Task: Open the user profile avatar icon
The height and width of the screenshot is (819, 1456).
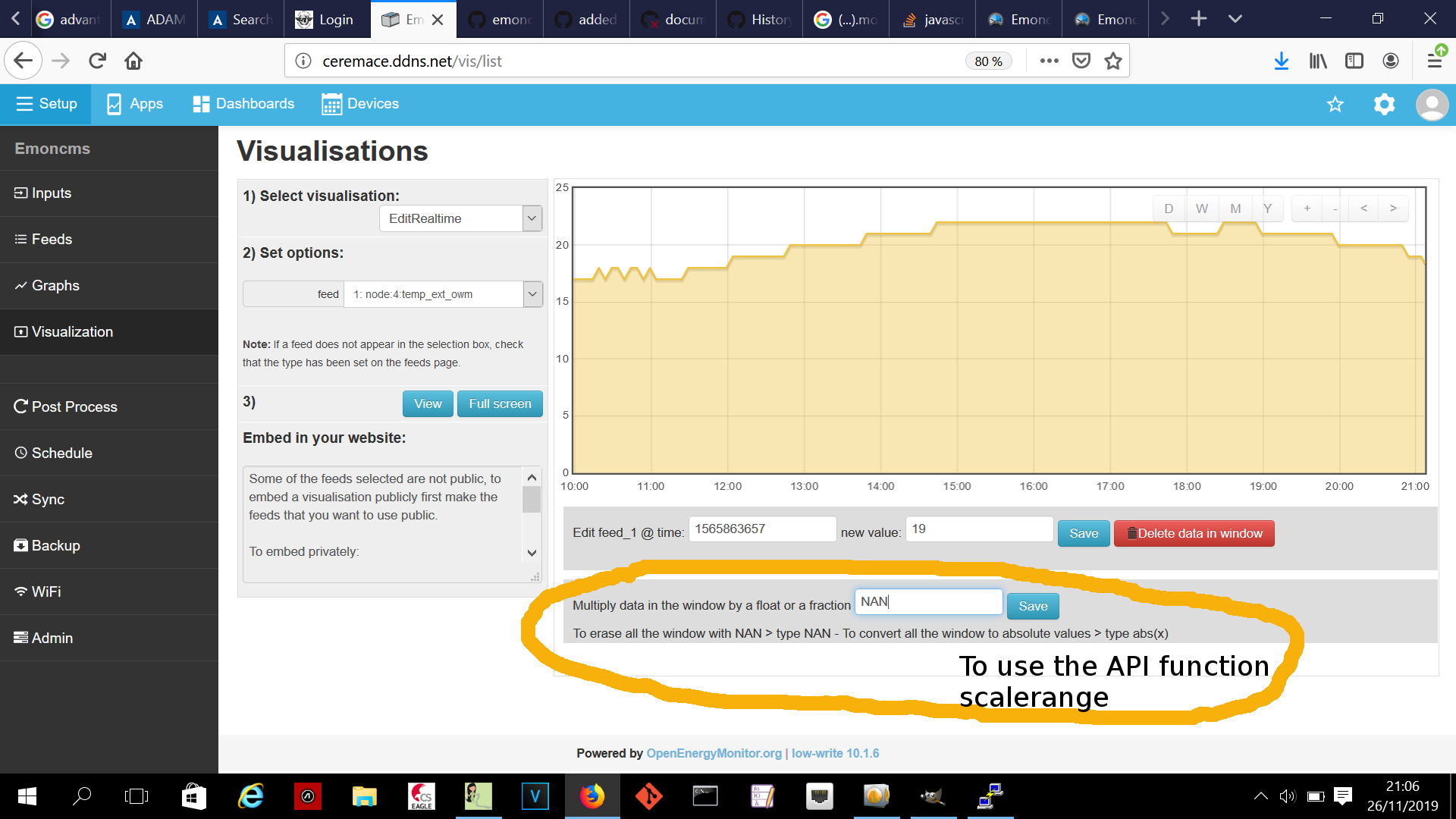Action: [1432, 105]
